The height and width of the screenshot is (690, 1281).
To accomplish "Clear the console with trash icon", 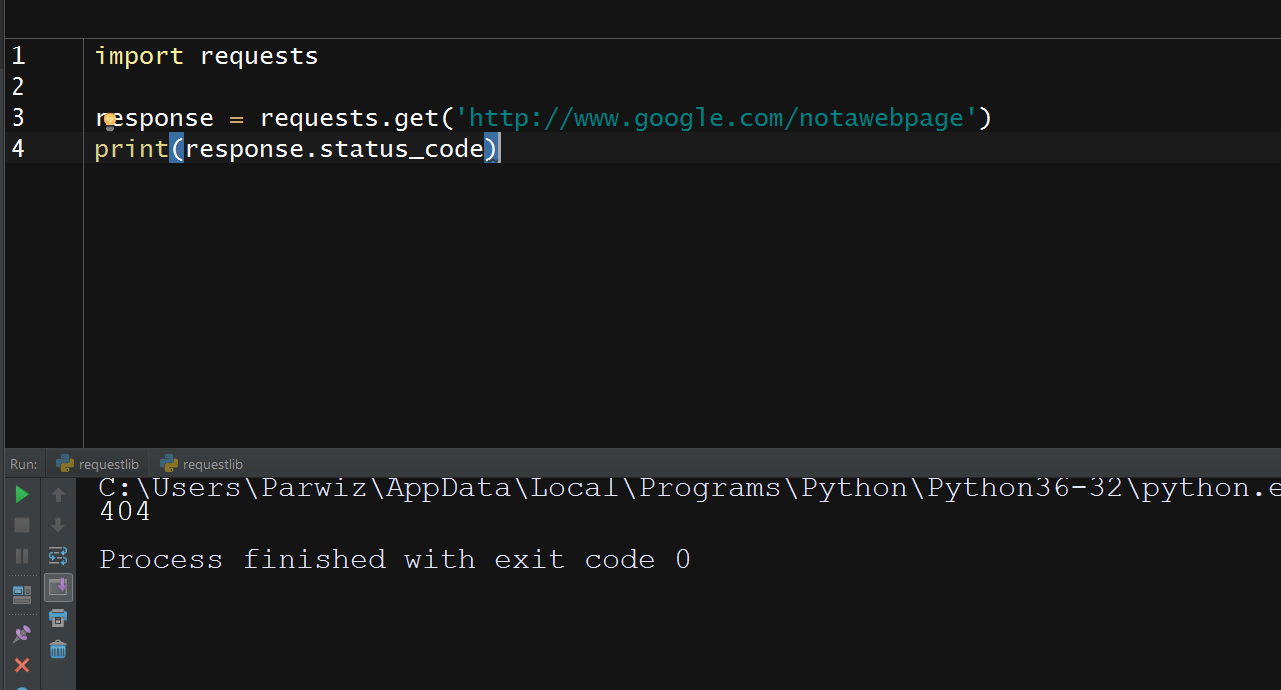I will coord(58,650).
